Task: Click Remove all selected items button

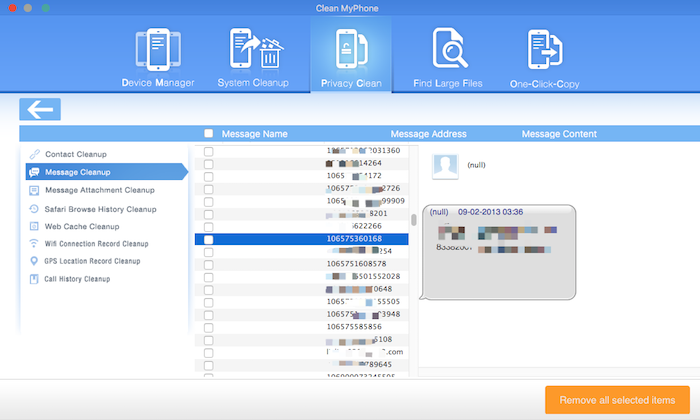Action: tap(617, 400)
